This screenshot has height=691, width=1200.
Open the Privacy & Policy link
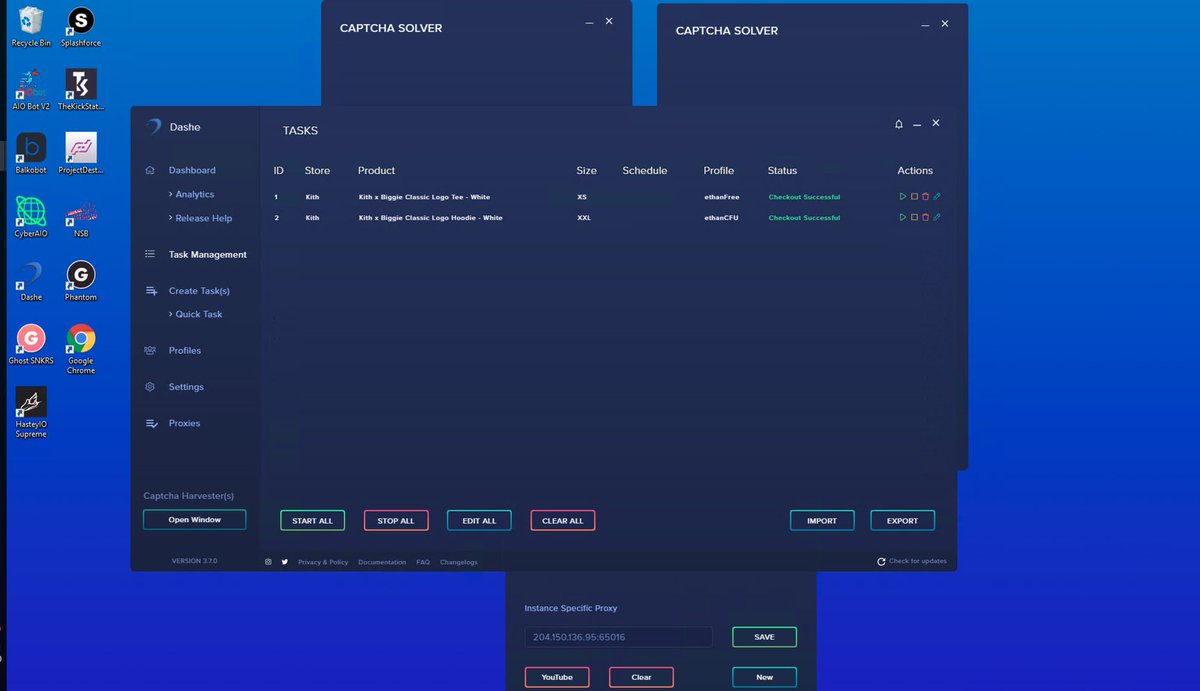point(323,562)
